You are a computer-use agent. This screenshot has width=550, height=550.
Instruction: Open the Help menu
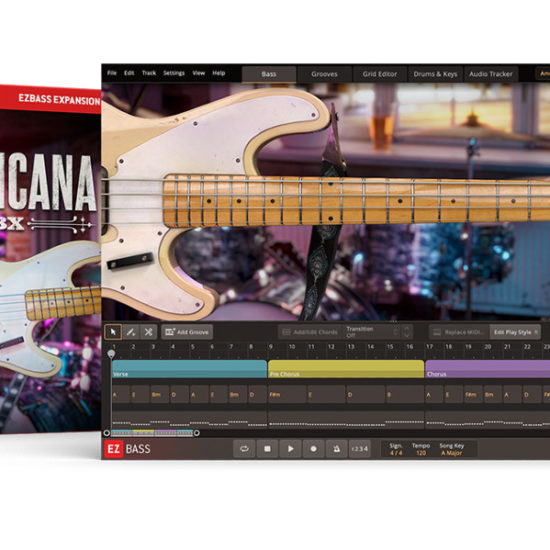[219, 73]
